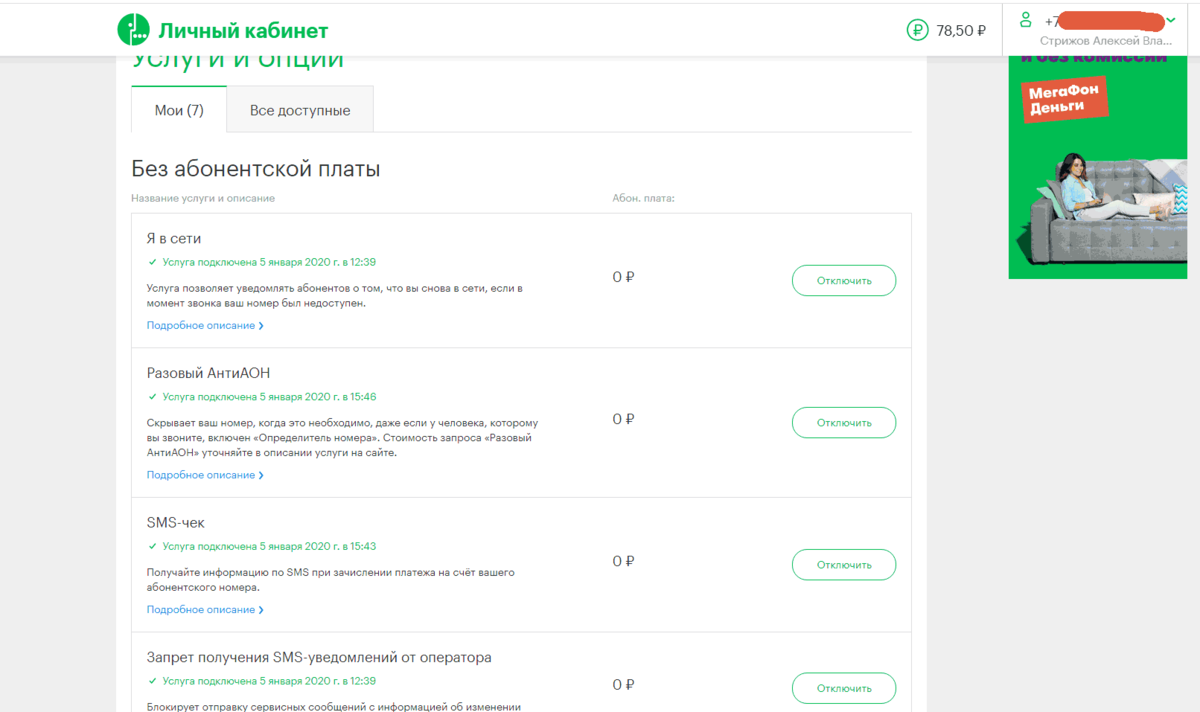The image size is (1200, 712).
Task: Click the Абон. плата column header
Action: (x=644, y=198)
